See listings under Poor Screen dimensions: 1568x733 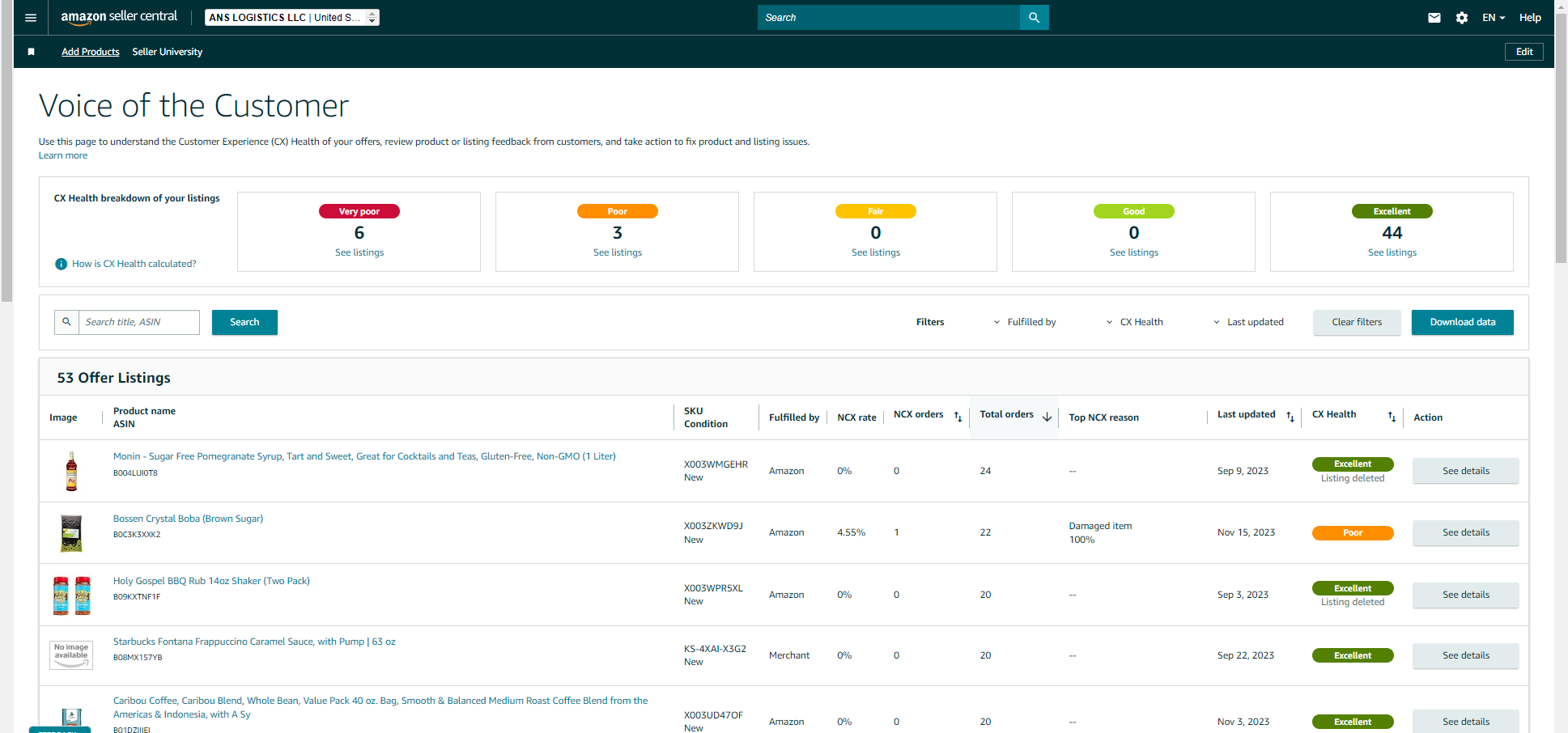point(618,252)
